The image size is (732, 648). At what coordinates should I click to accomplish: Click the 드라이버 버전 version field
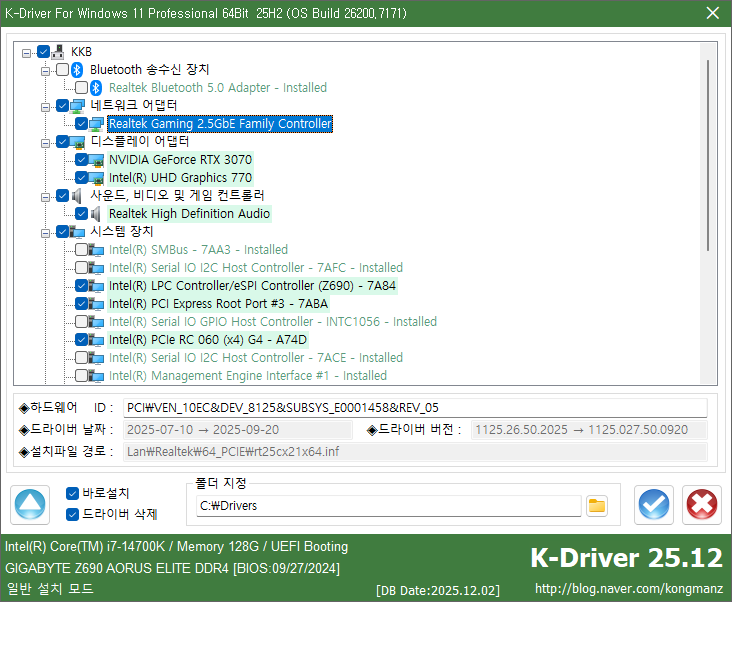pos(589,430)
